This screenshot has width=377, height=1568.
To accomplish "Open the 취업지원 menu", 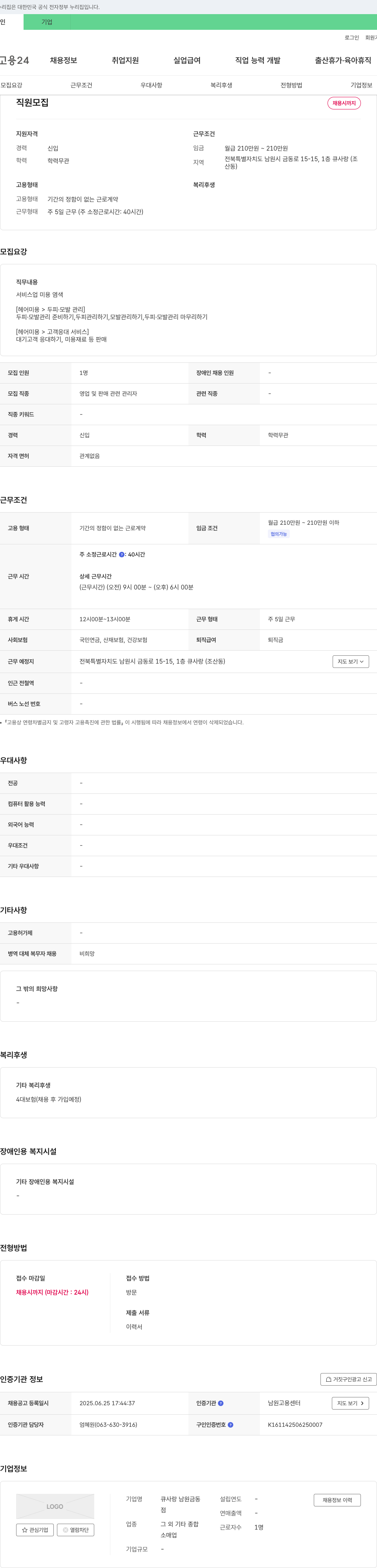I will pyautogui.click(x=125, y=60).
